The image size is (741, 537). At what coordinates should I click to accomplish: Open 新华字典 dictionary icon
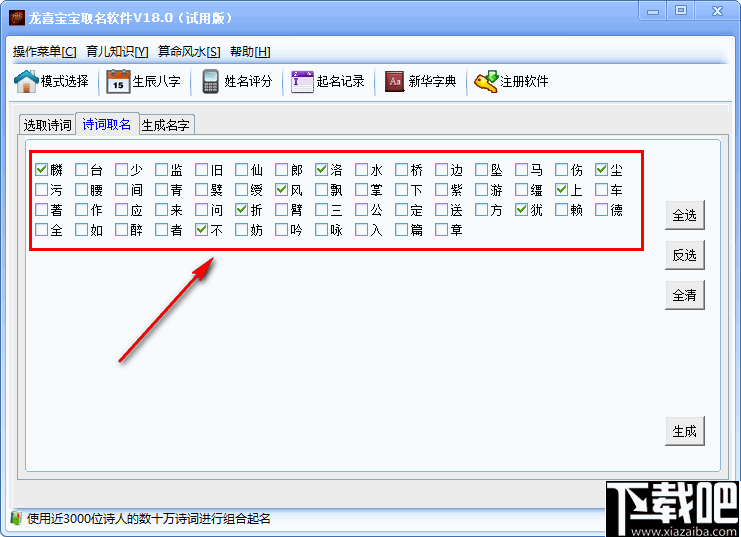coord(395,81)
